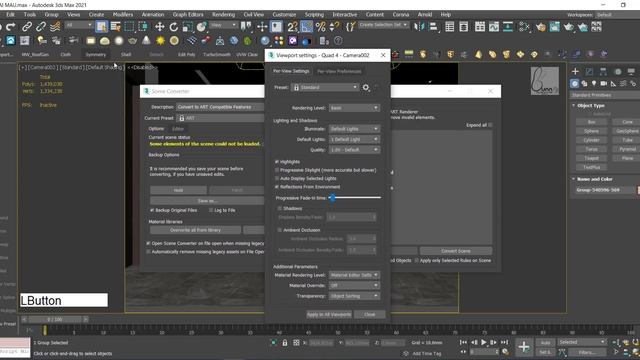Image resolution: width=640 pixels, height=360 pixels.
Task: Click Apply to All Viewports button
Action: [x=329, y=315]
